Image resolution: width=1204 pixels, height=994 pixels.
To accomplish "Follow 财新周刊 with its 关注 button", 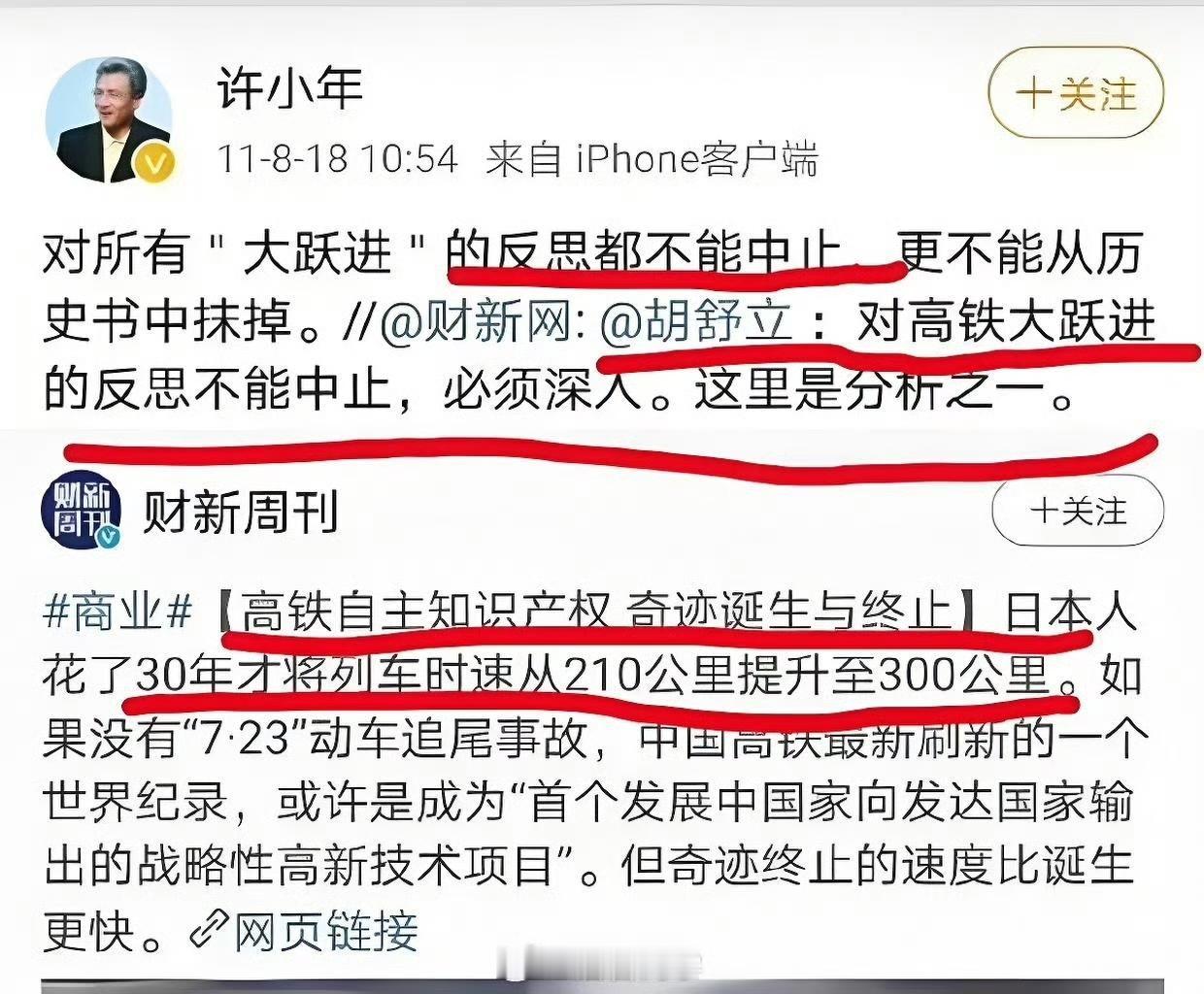I will (1078, 512).
